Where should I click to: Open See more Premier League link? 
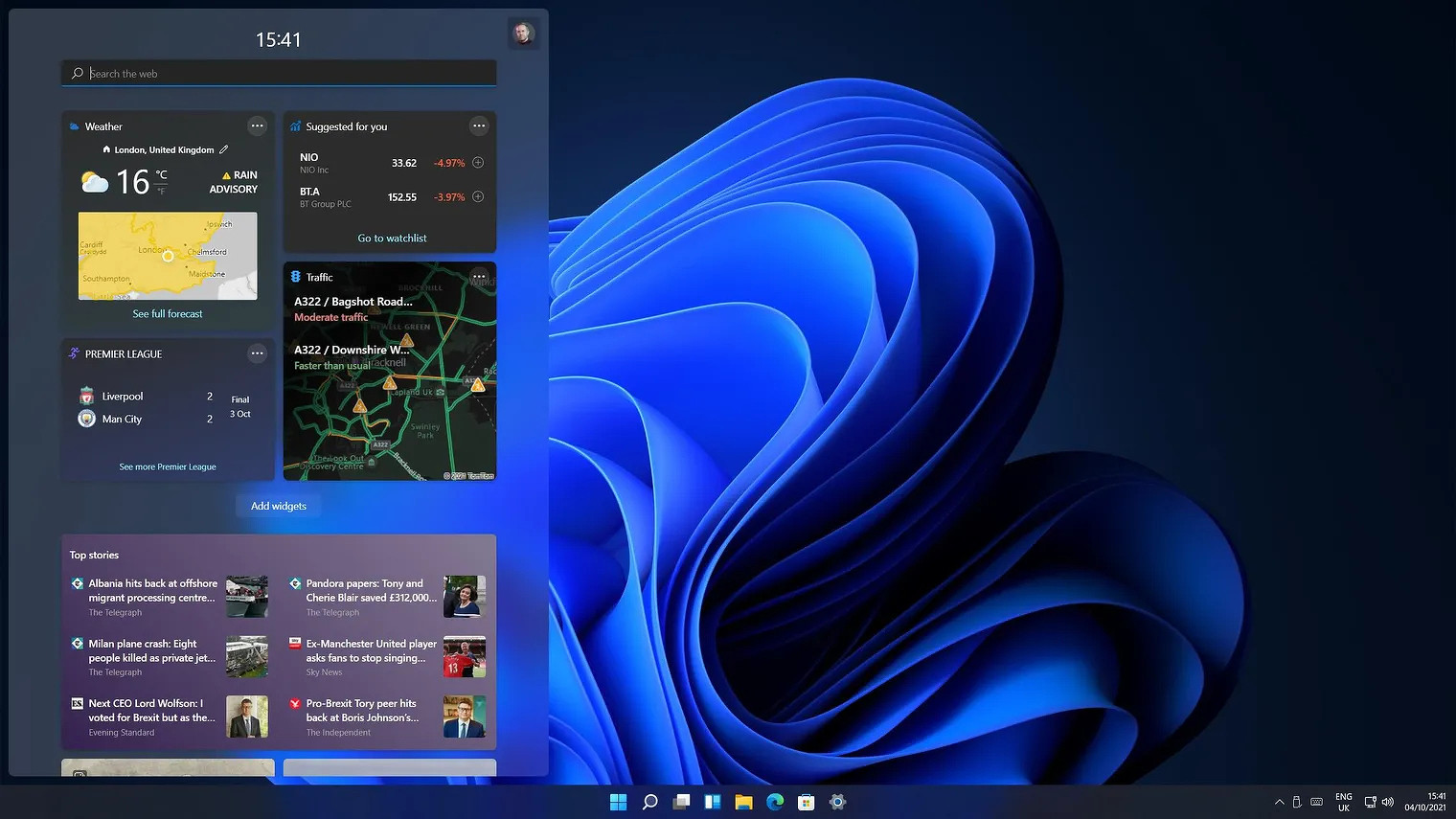[168, 467]
